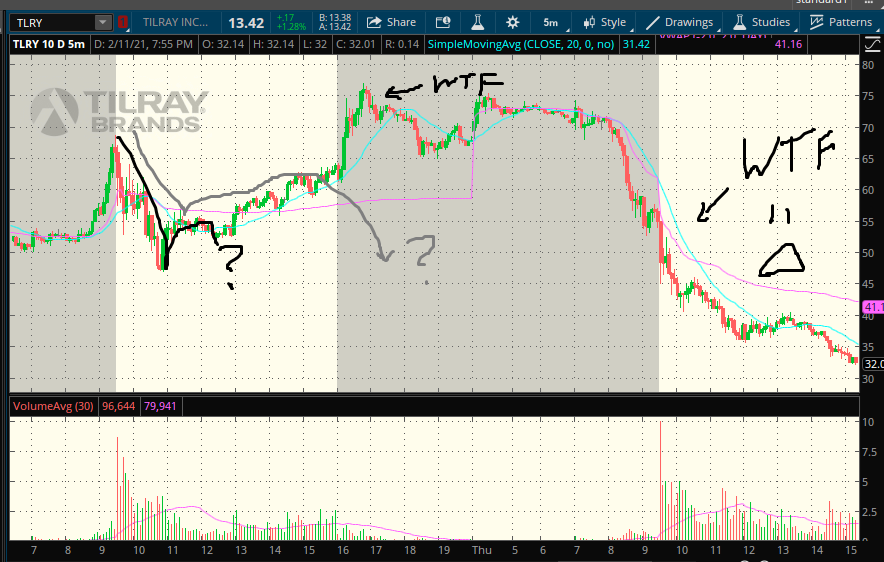Click the TLRY 10 D 5m chart label

(48, 44)
